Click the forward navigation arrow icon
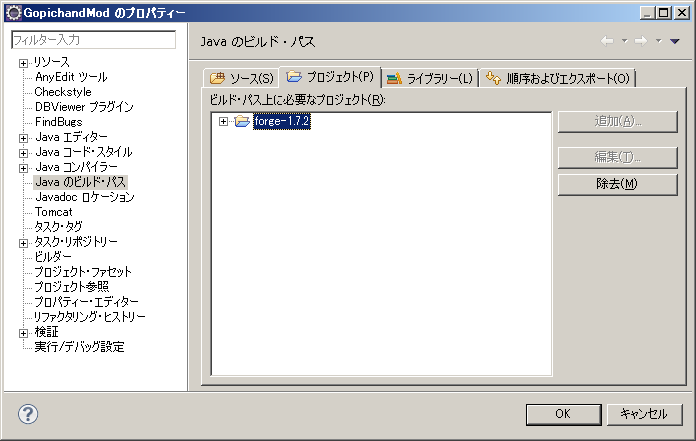The width and height of the screenshot is (696, 441). coord(641,41)
